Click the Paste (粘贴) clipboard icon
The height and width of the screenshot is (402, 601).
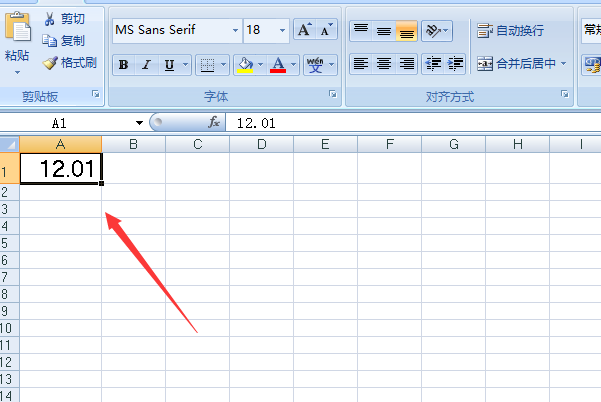point(17,28)
